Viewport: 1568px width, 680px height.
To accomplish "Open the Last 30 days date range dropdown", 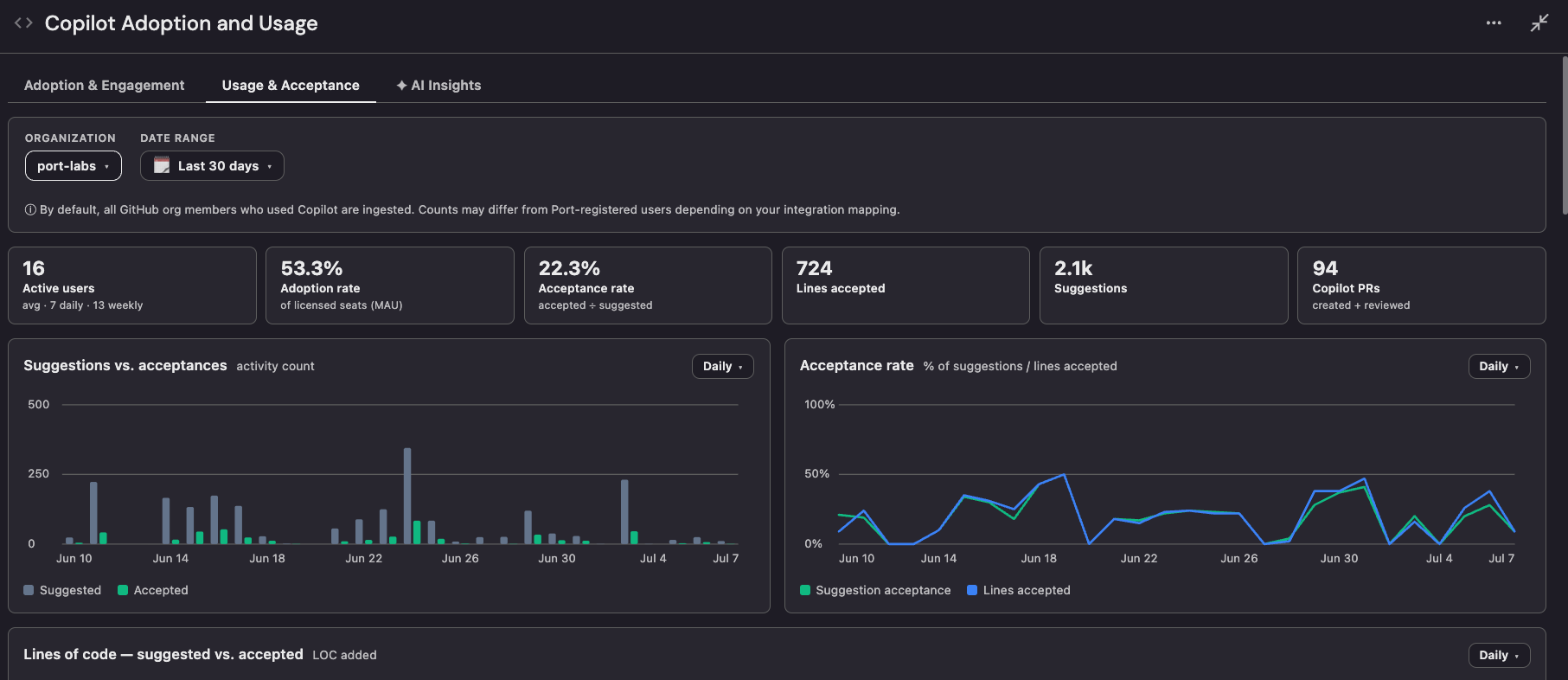I will [x=212, y=165].
